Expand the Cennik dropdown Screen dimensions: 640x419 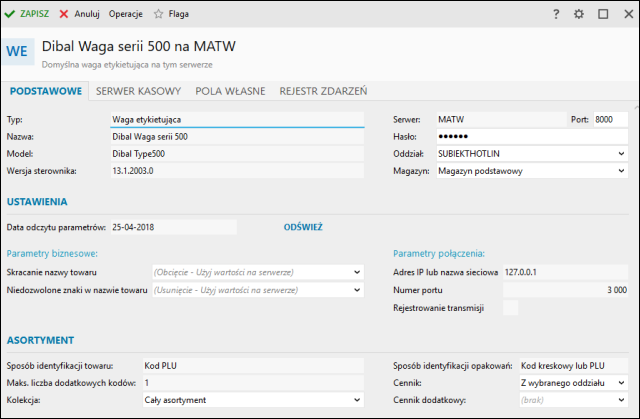[621, 383]
